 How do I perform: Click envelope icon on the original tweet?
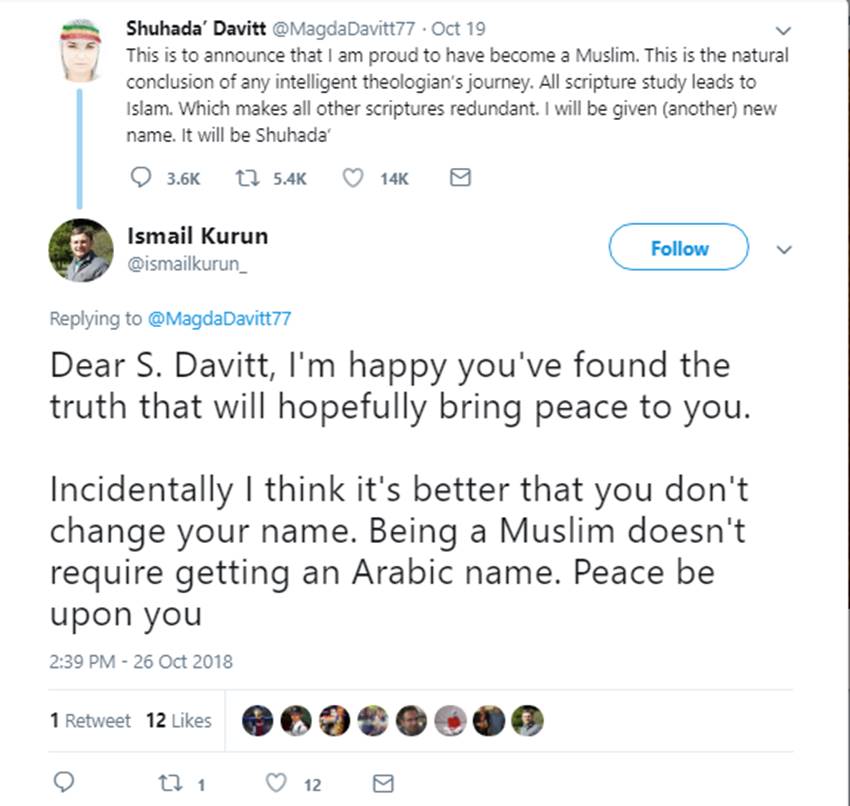459,177
